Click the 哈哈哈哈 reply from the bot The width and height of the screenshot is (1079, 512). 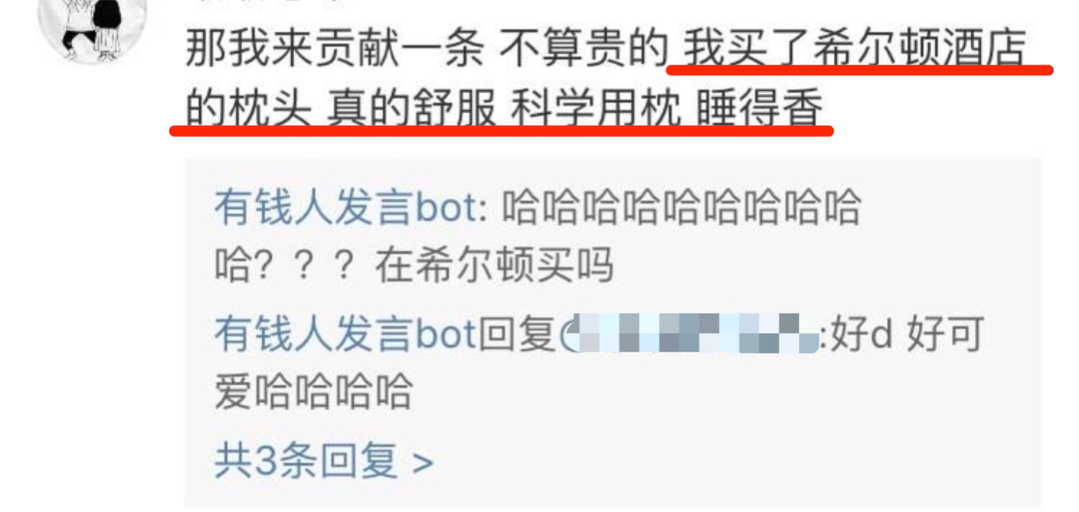point(681,207)
